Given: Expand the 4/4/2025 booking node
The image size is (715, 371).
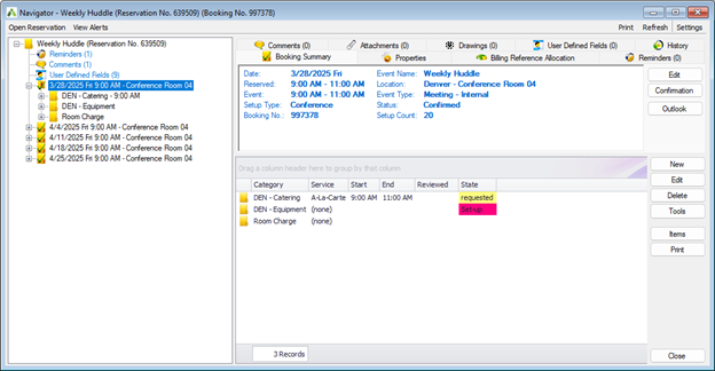Looking at the screenshot, I should 29,128.
